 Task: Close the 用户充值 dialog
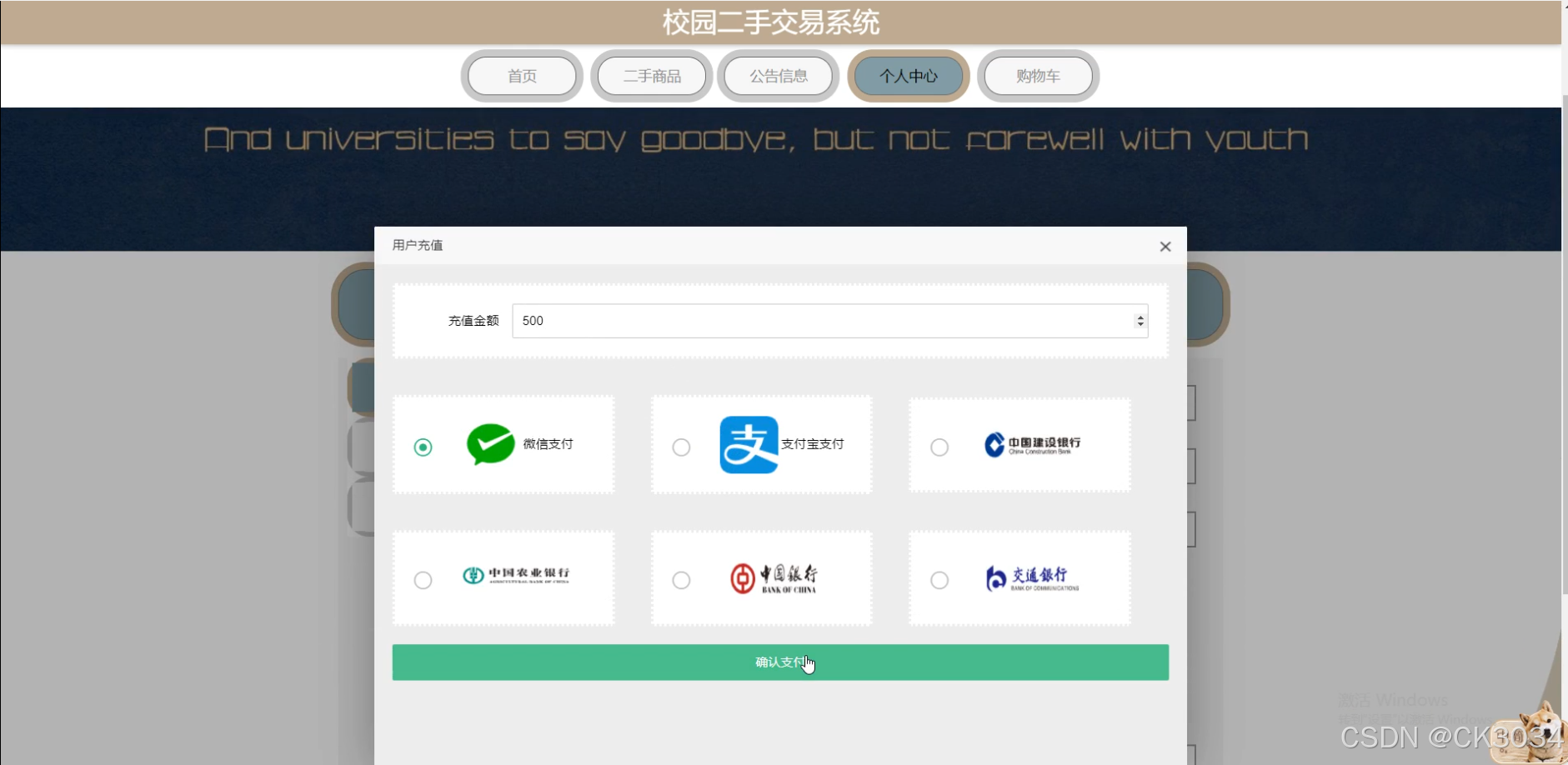[1165, 247]
